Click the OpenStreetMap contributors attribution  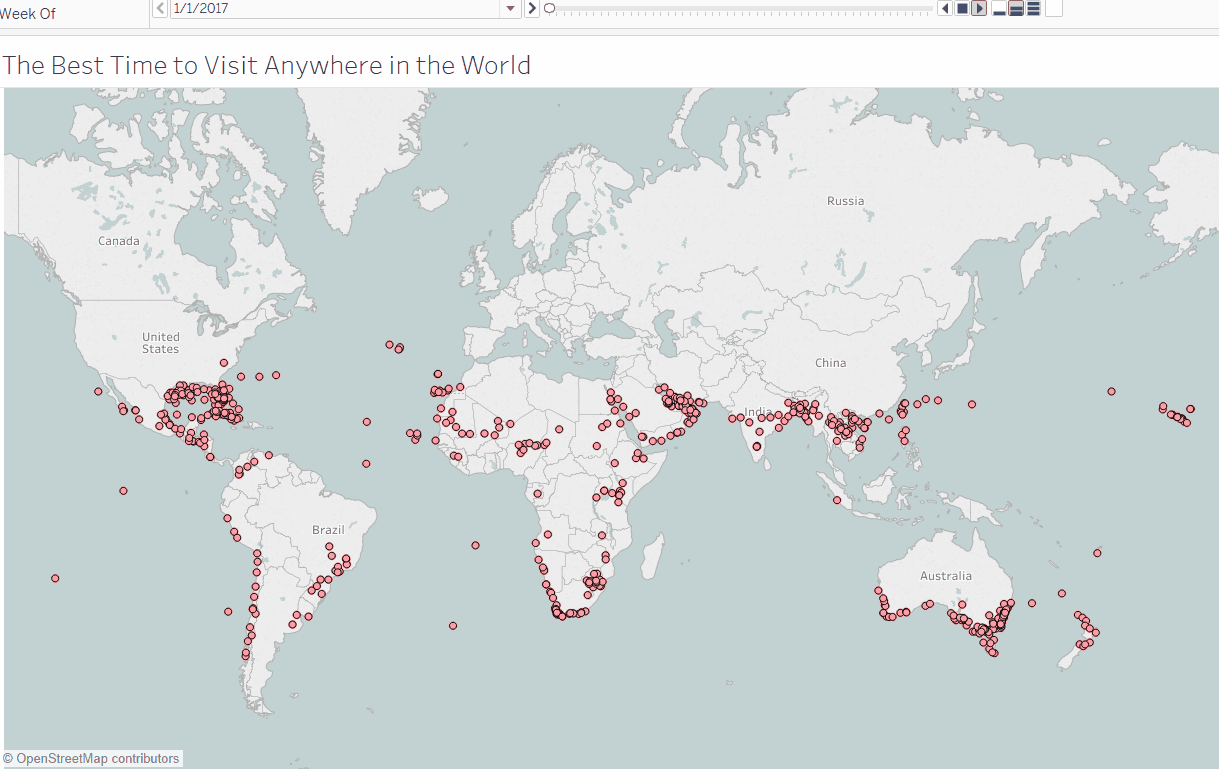(92, 759)
